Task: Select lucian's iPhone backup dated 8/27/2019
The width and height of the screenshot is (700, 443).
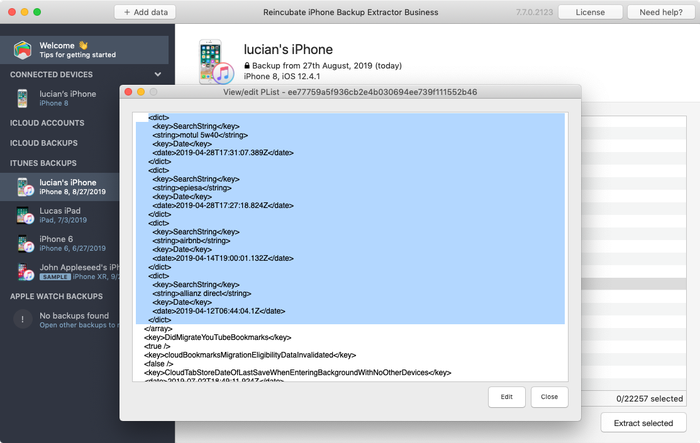Action: tap(60, 187)
